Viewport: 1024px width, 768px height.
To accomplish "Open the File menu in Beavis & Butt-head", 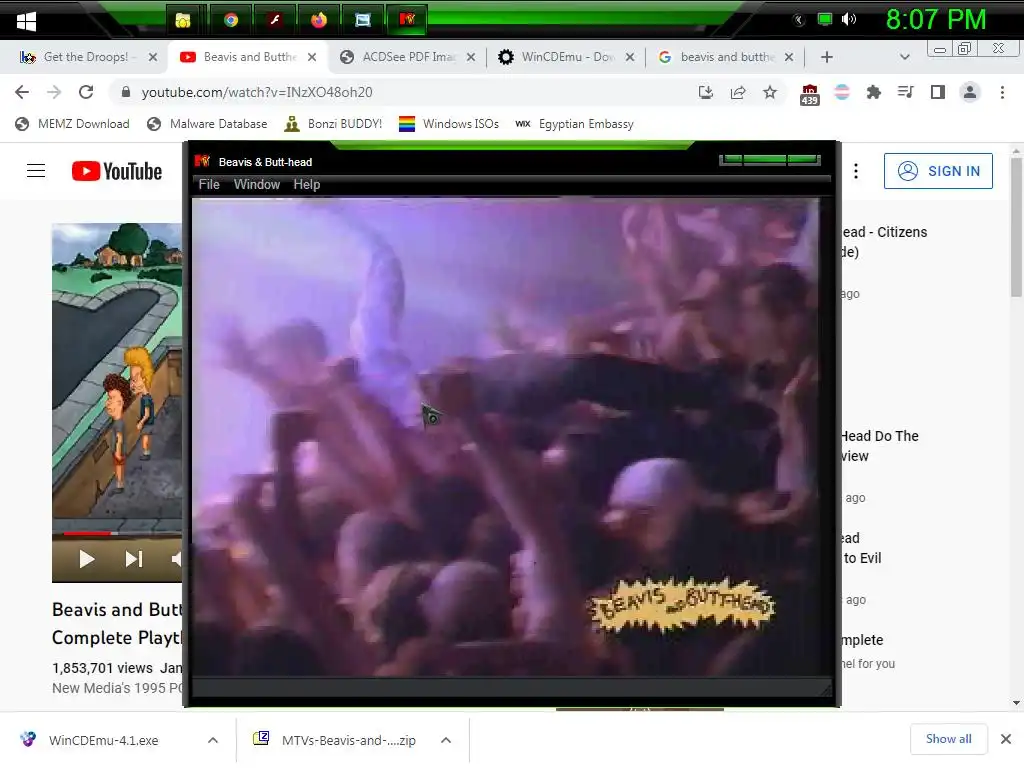I will [209, 184].
